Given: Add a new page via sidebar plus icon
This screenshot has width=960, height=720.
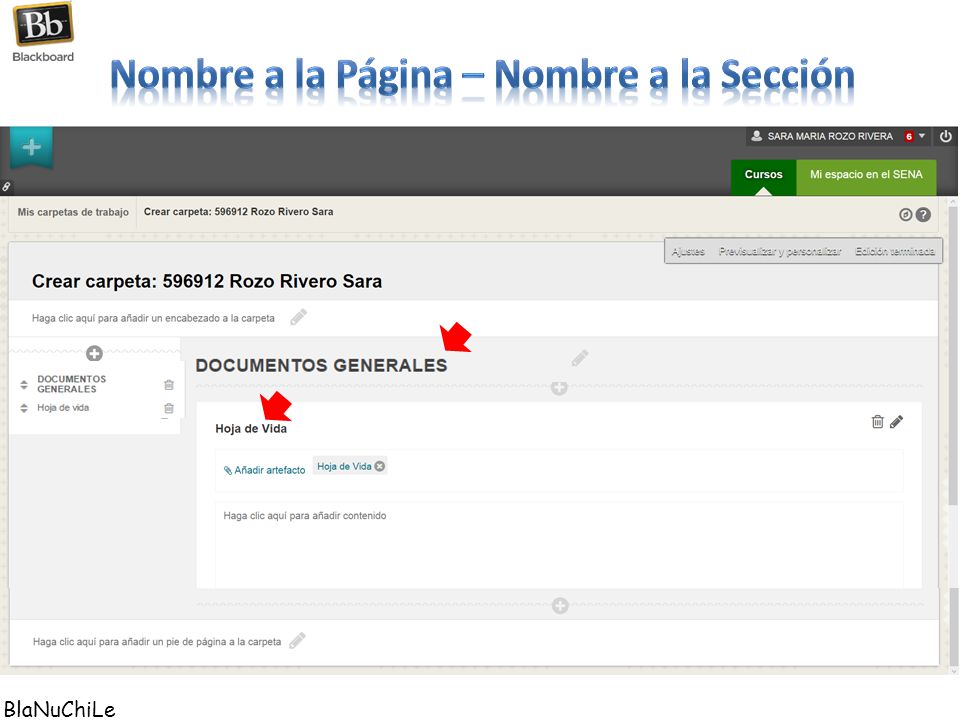Looking at the screenshot, I should pyautogui.click(x=94, y=353).
